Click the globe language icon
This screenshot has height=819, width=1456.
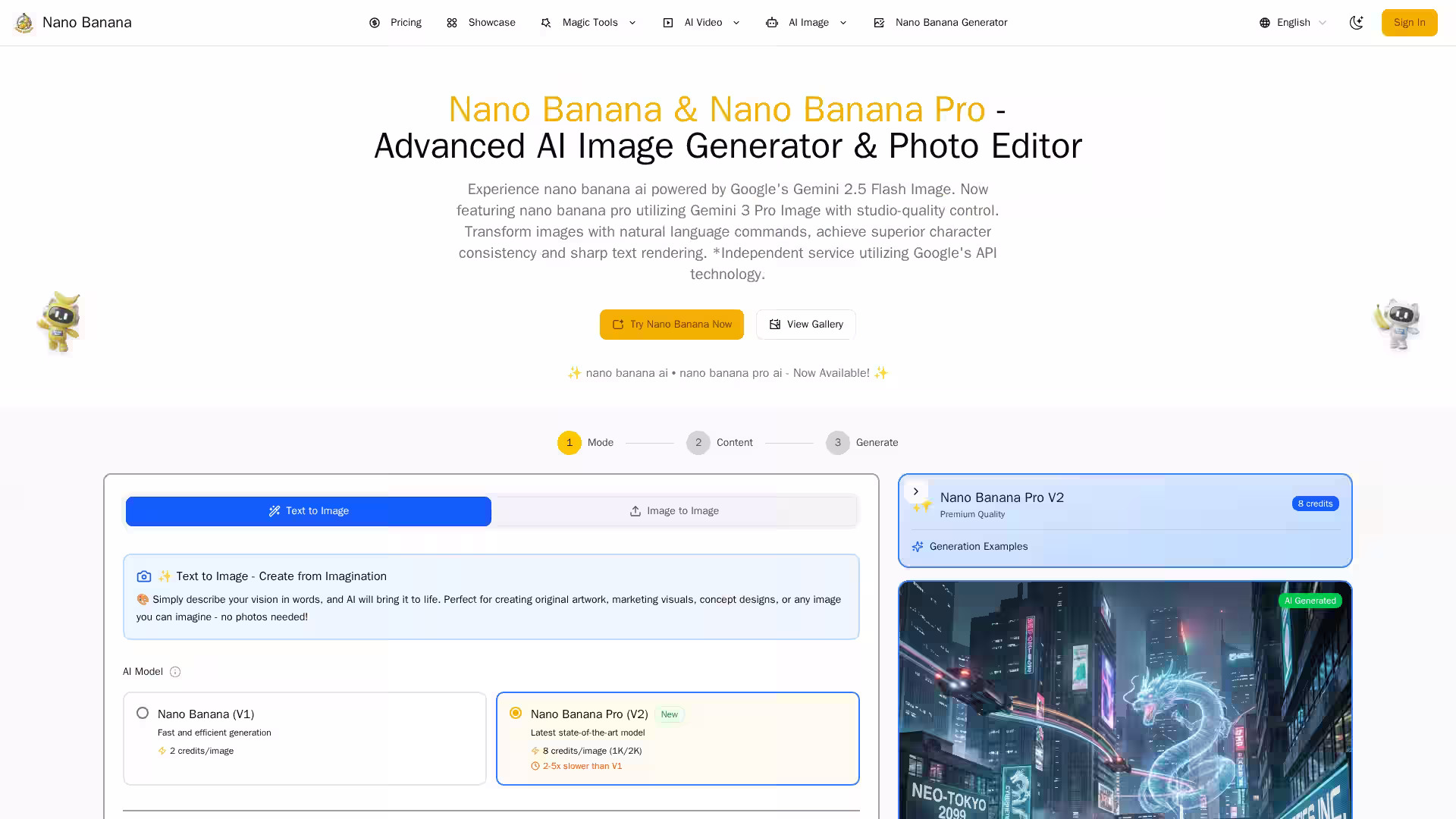point(1264,23)
